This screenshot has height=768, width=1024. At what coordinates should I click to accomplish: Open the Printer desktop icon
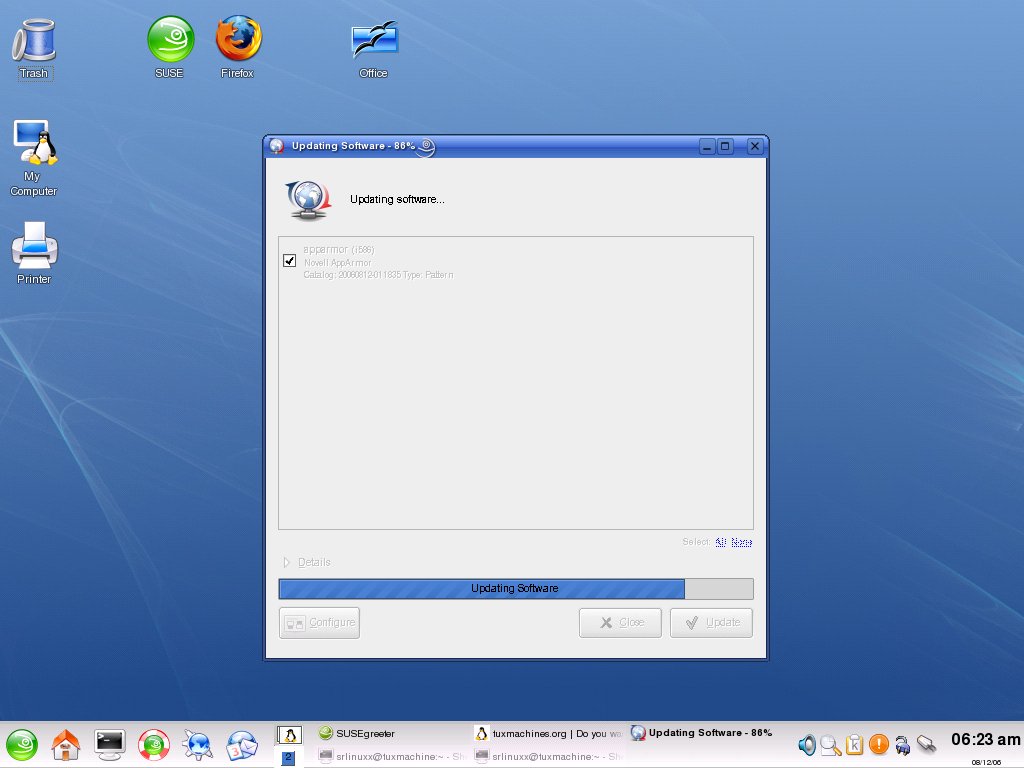click(x=34, y=253)
